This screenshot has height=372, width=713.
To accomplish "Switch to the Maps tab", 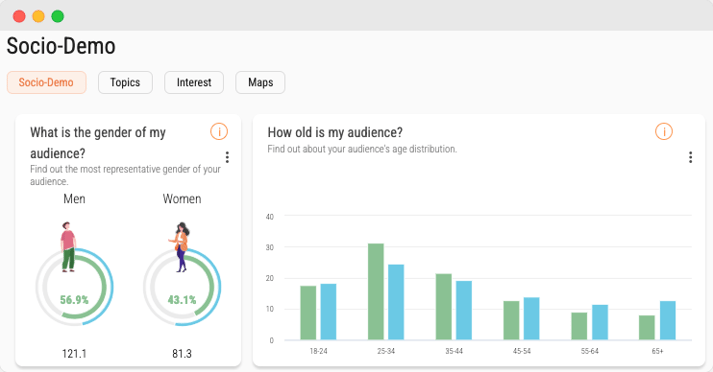I will [260, 82].
